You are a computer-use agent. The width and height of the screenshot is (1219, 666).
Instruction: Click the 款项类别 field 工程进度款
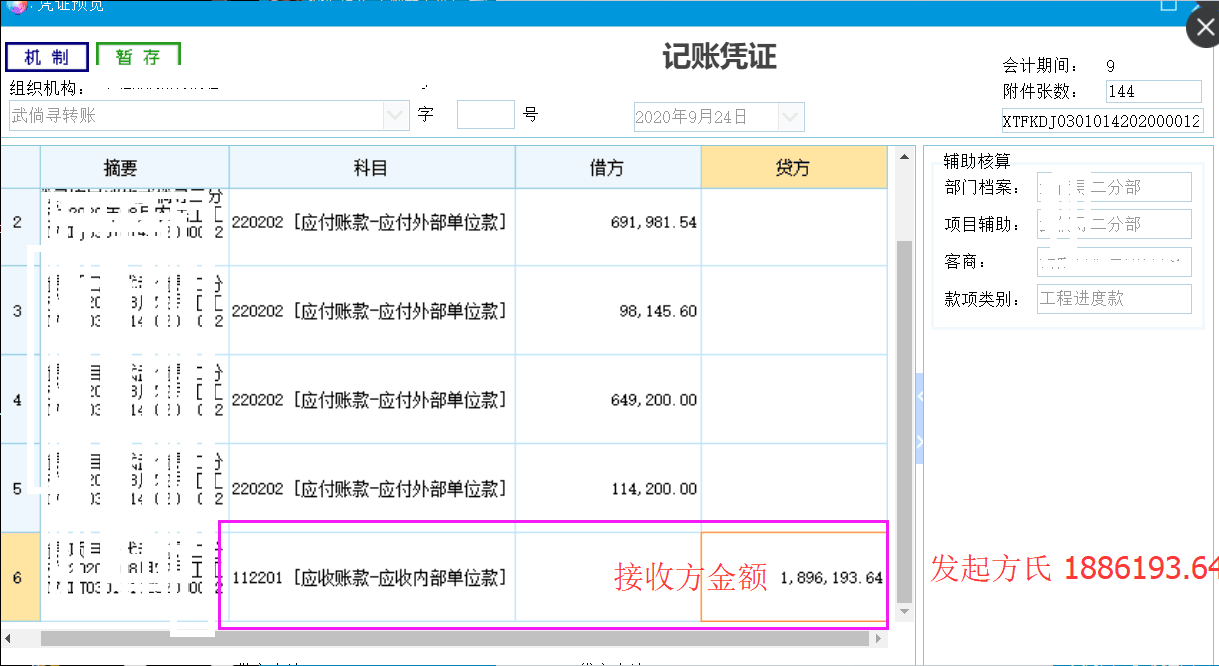1113,298
